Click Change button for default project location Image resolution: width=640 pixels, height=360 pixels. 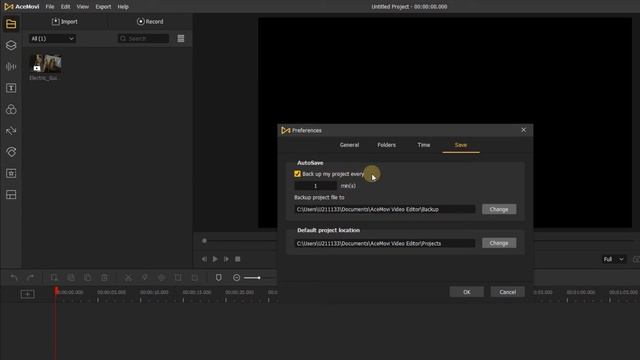click(499, 243)
